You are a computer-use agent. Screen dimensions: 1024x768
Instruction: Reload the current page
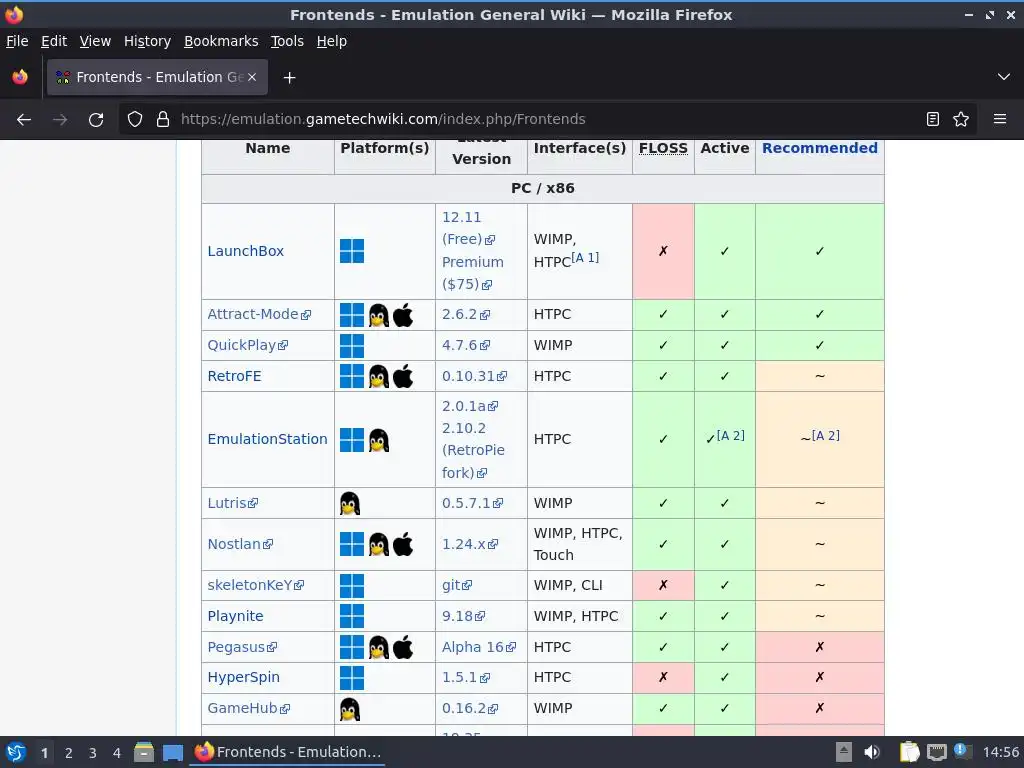click(x=96, y=120)
